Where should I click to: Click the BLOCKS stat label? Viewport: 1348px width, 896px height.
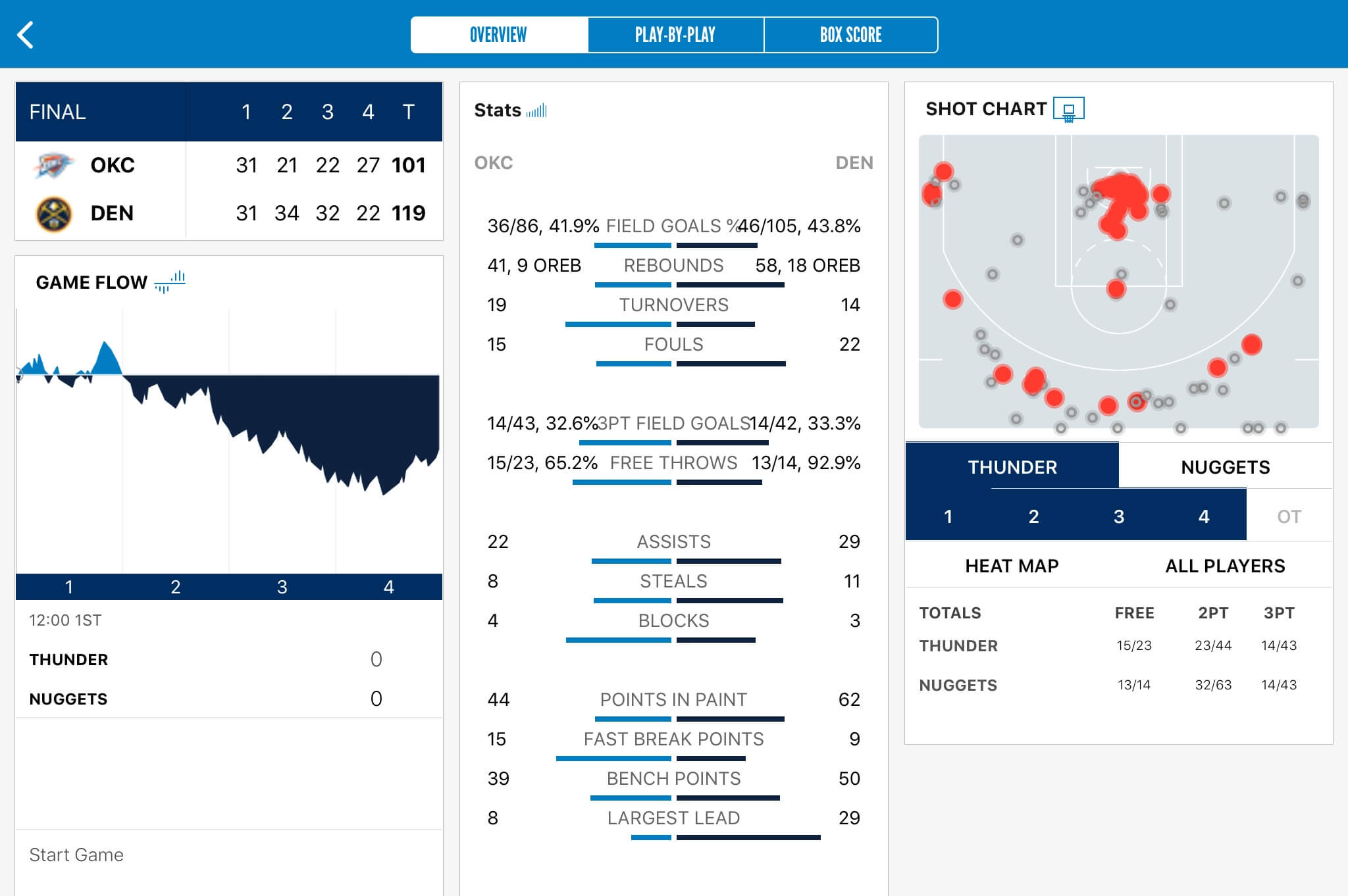tap(674, 621)
